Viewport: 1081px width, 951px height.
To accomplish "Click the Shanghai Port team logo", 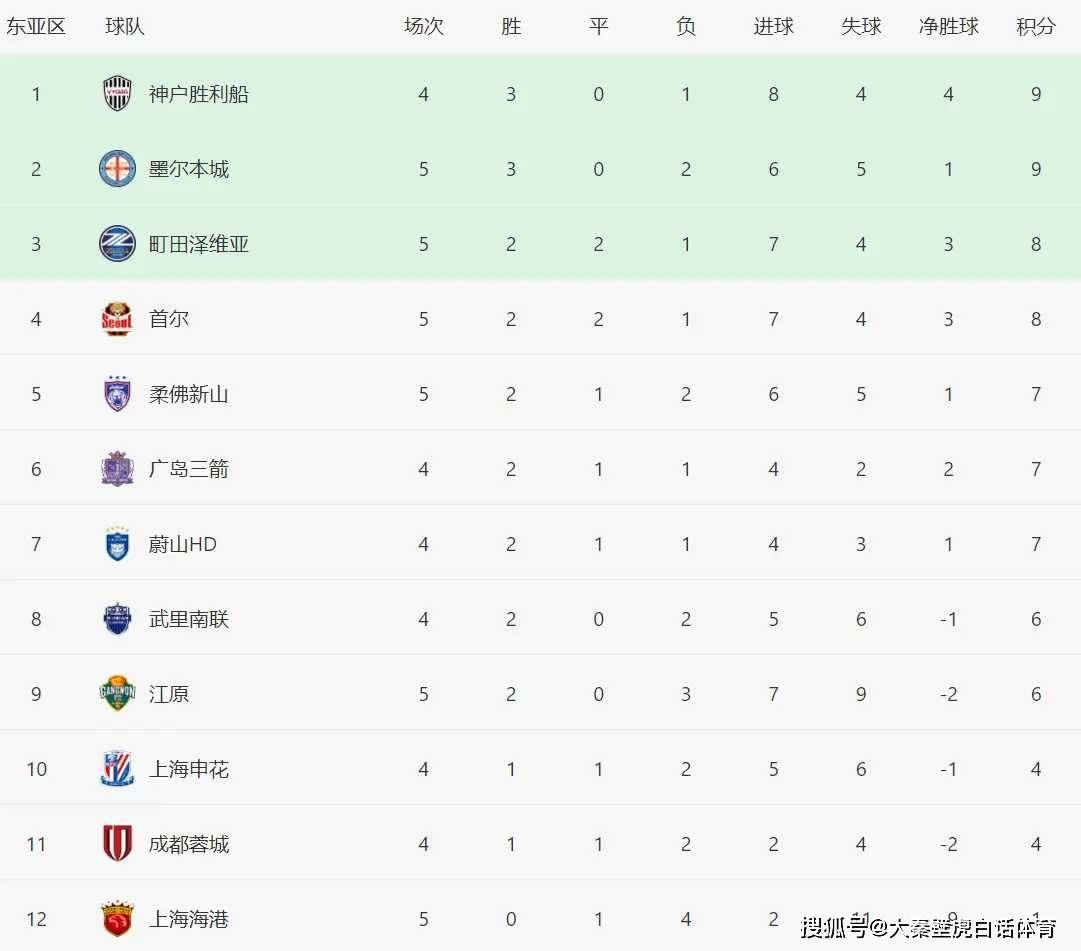I will pyautogui.click(x=117, y=919).
